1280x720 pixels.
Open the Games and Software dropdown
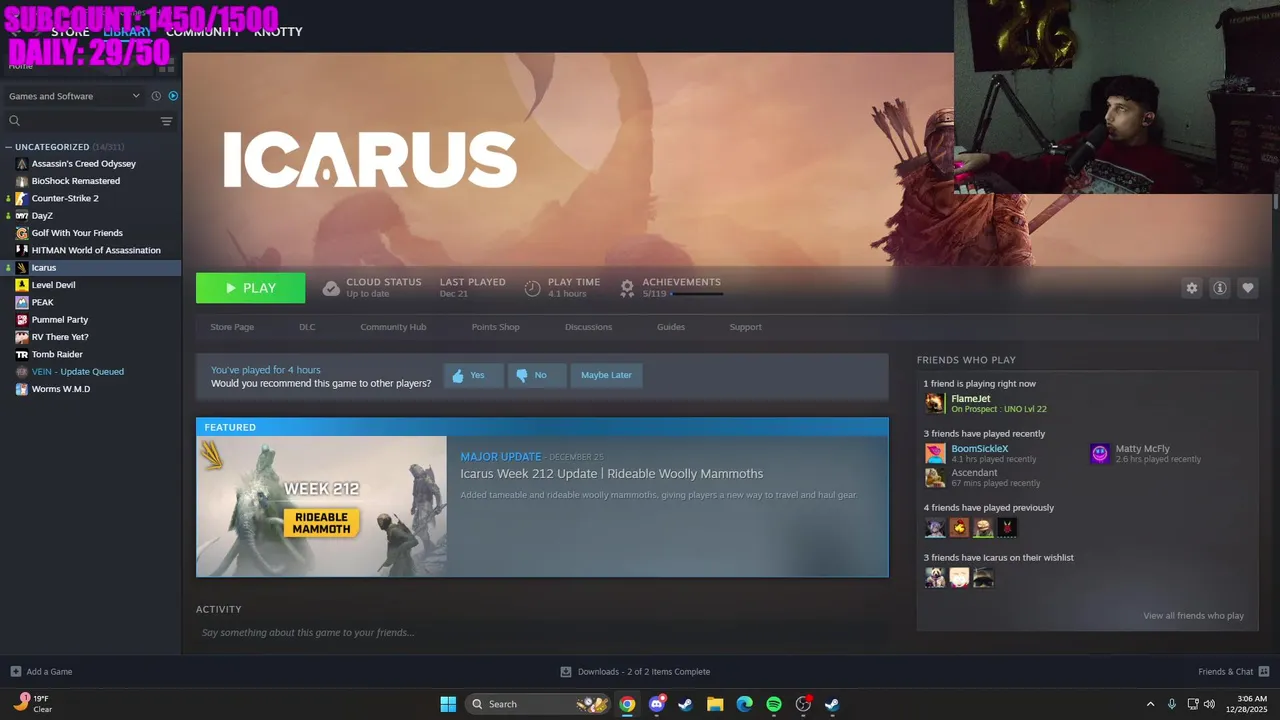point(74,96)
